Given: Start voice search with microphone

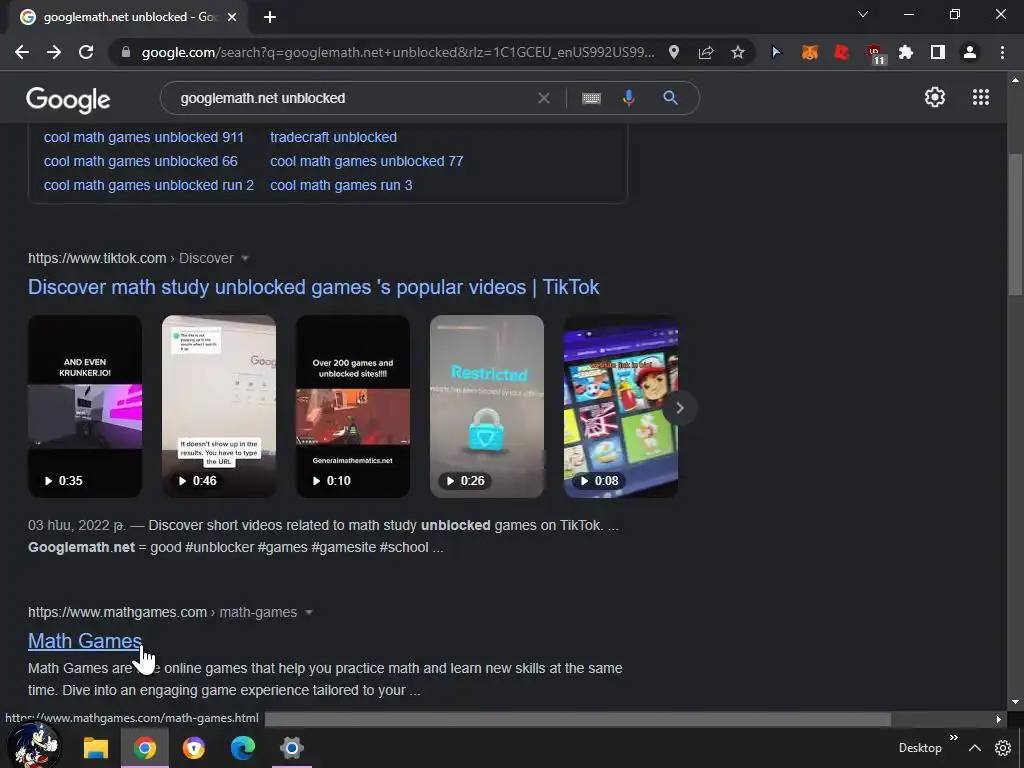Looking at the screenshot, I should (628, 98).
